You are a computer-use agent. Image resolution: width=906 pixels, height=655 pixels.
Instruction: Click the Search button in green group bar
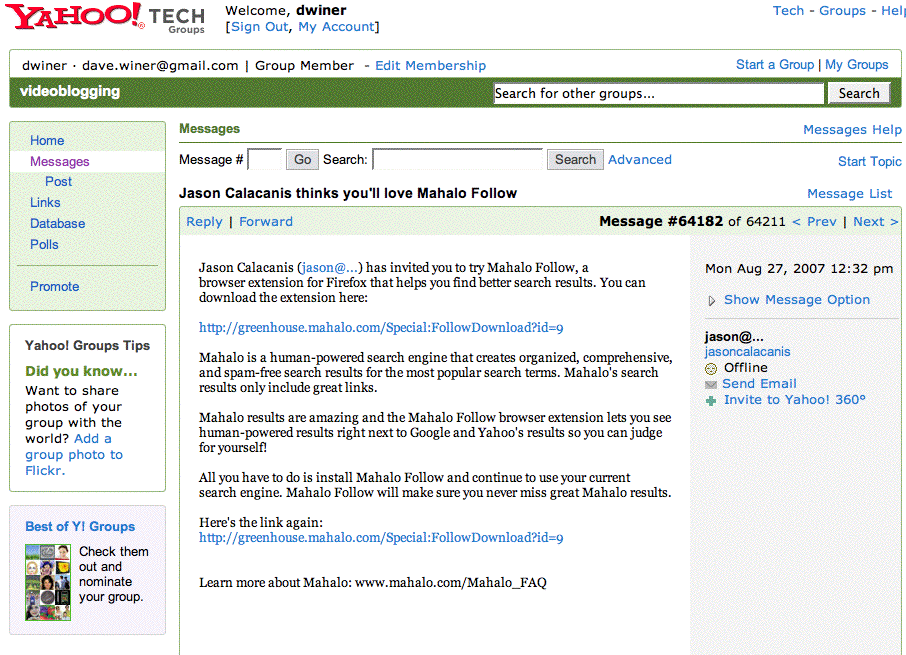(x=858, y=93)
